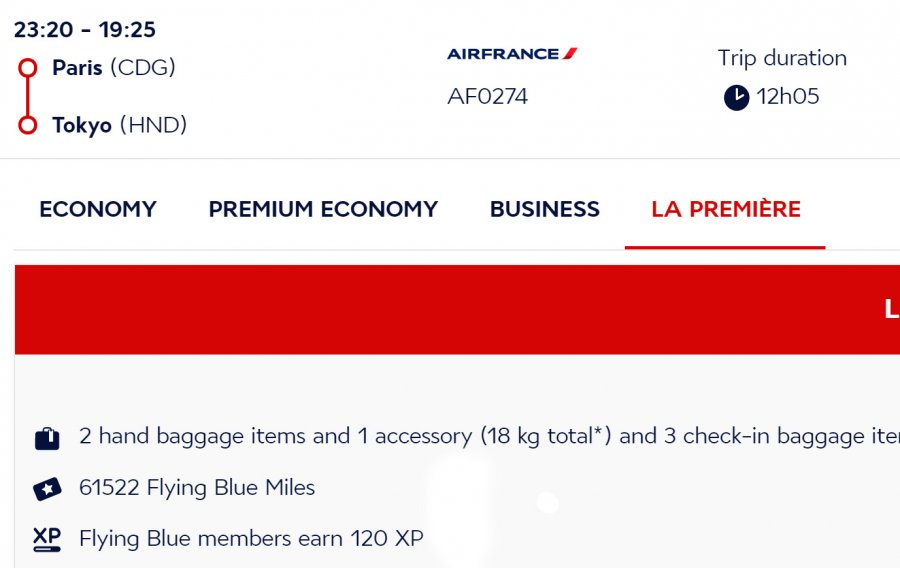Click the XP icon
The image size is (900, 568).
(x=47, y=539)
